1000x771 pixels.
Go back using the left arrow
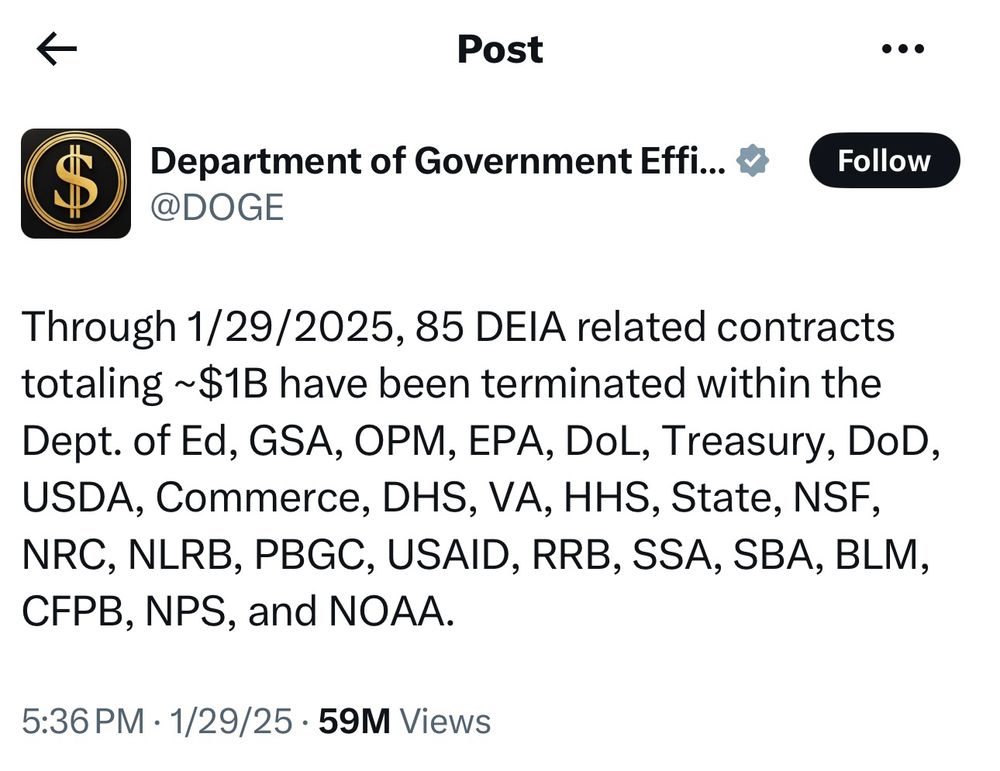coord(57,49)
